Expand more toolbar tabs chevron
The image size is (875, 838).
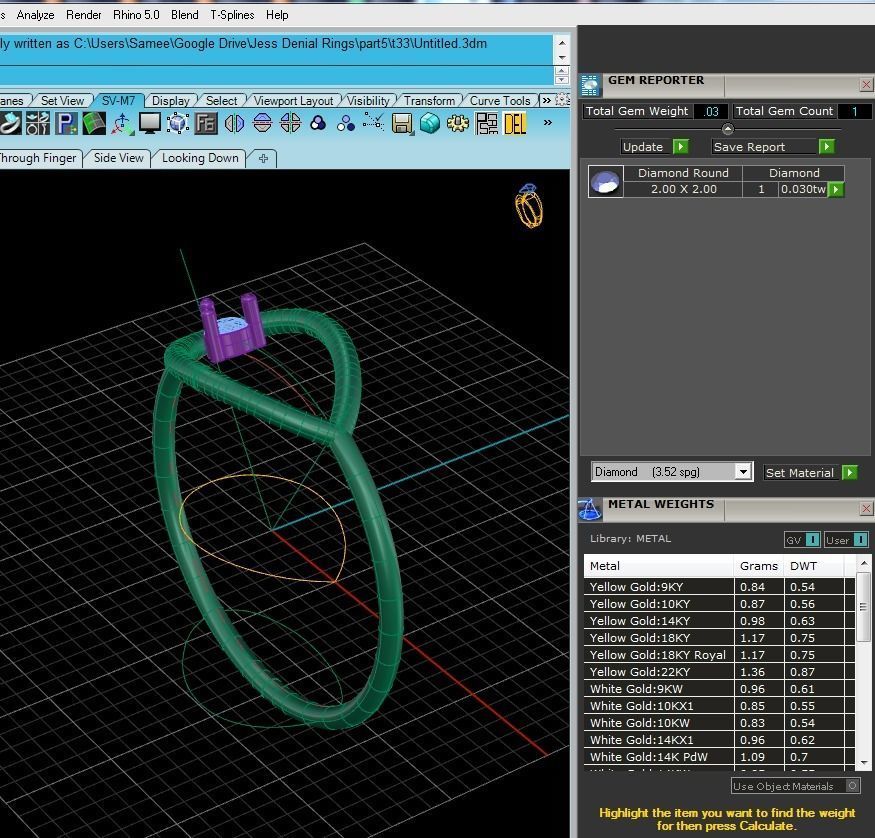coord(546,100)
